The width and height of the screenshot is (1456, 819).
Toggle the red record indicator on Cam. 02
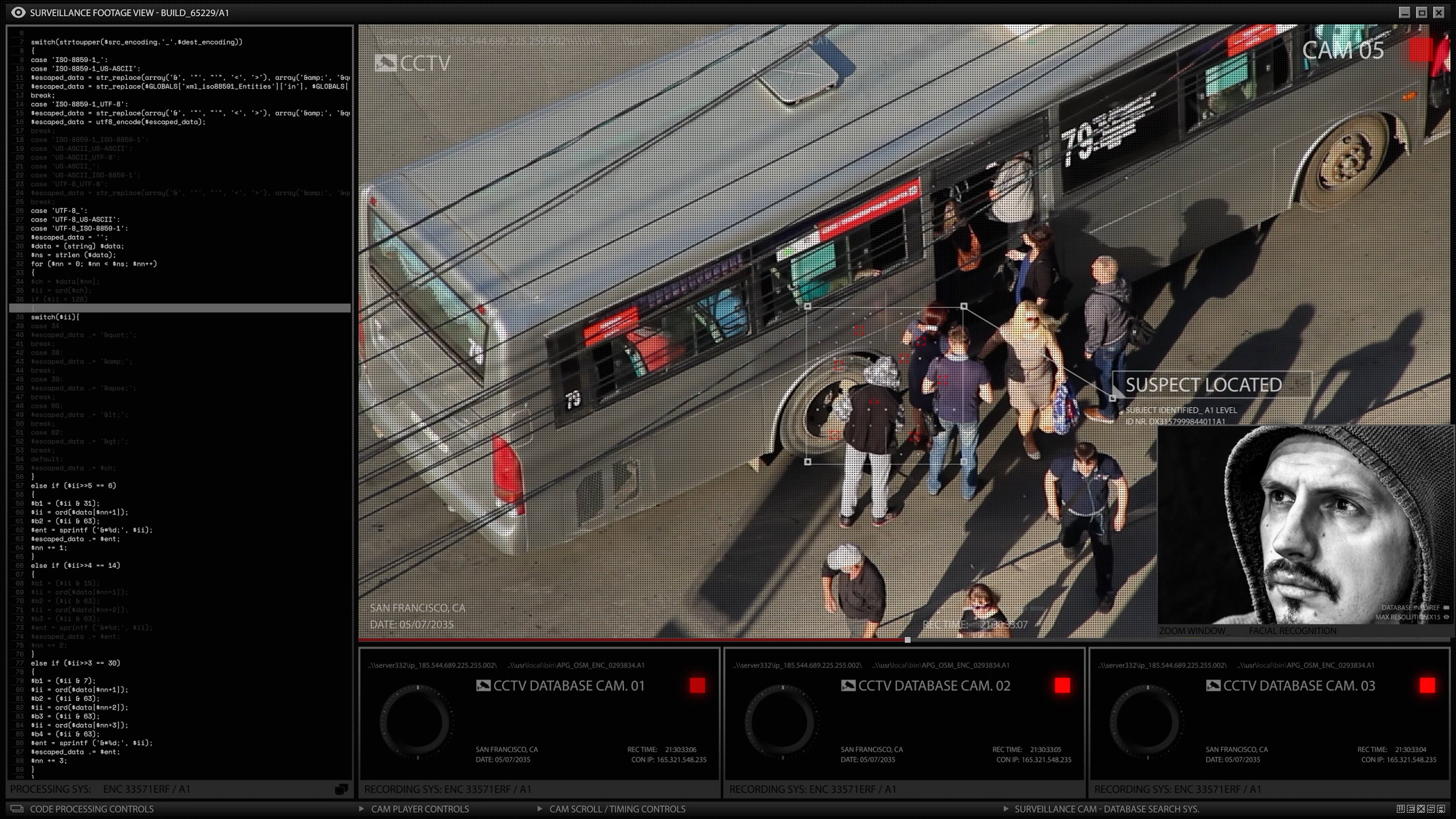[x=1062, y=686]
